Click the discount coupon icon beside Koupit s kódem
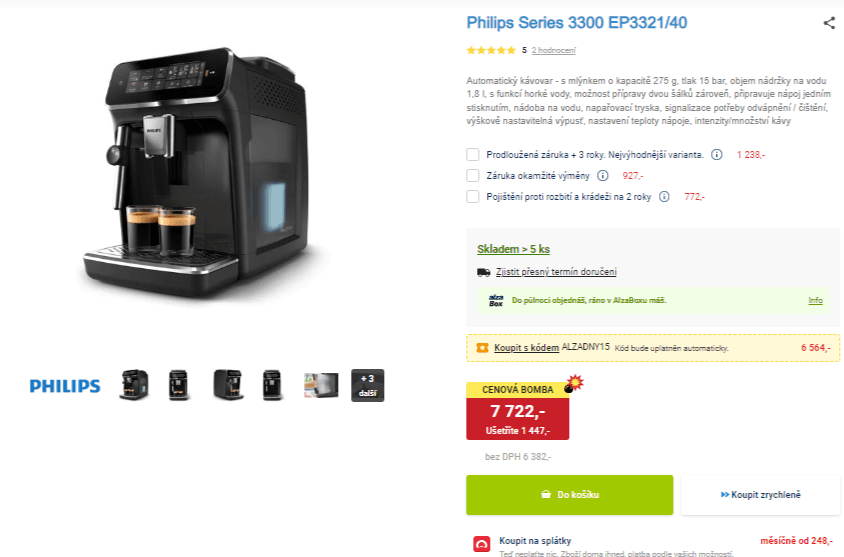 click(x=482, y=348)
